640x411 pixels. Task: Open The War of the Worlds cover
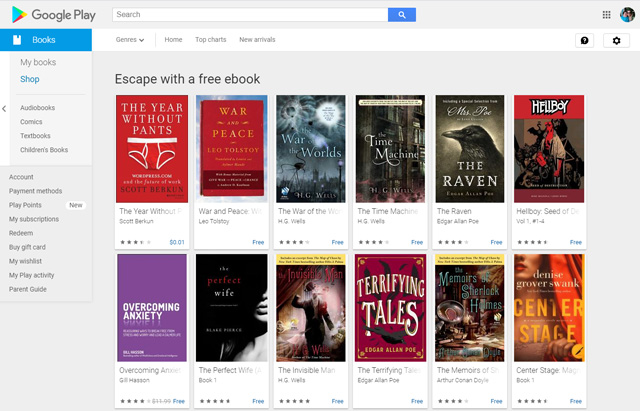click(311, 149)
